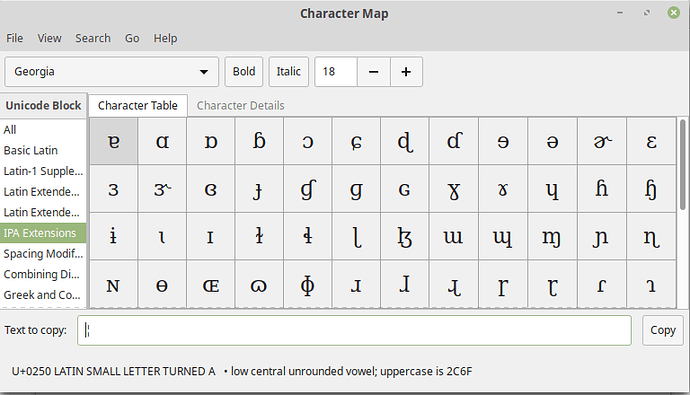690x395 pixels.
Task: Pick the hooktop b ɓ character
Action: click(x=259, y=141)
